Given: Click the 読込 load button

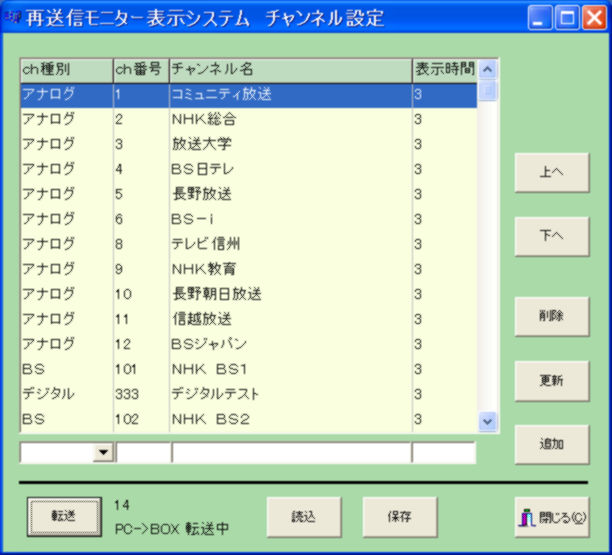Looking at the screenshot, I should click(304, 517).
